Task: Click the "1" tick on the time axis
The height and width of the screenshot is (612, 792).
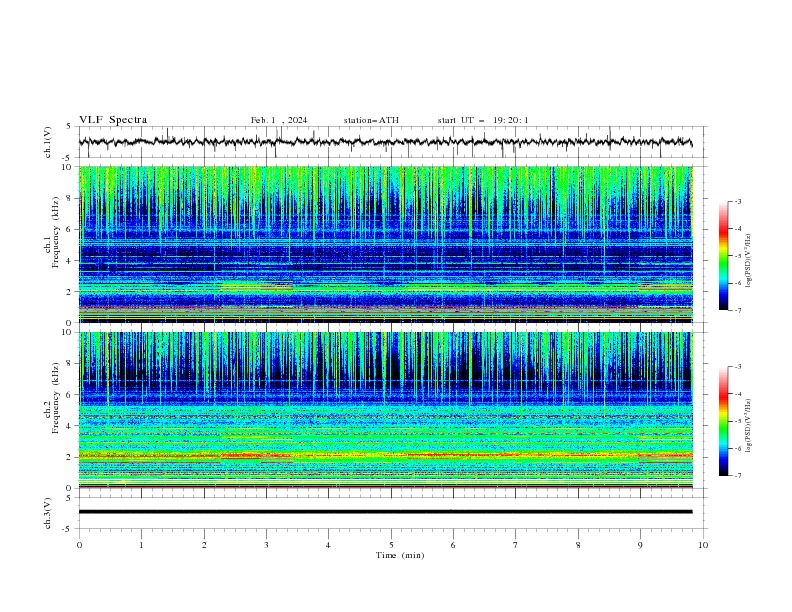Action: [141, 545]
